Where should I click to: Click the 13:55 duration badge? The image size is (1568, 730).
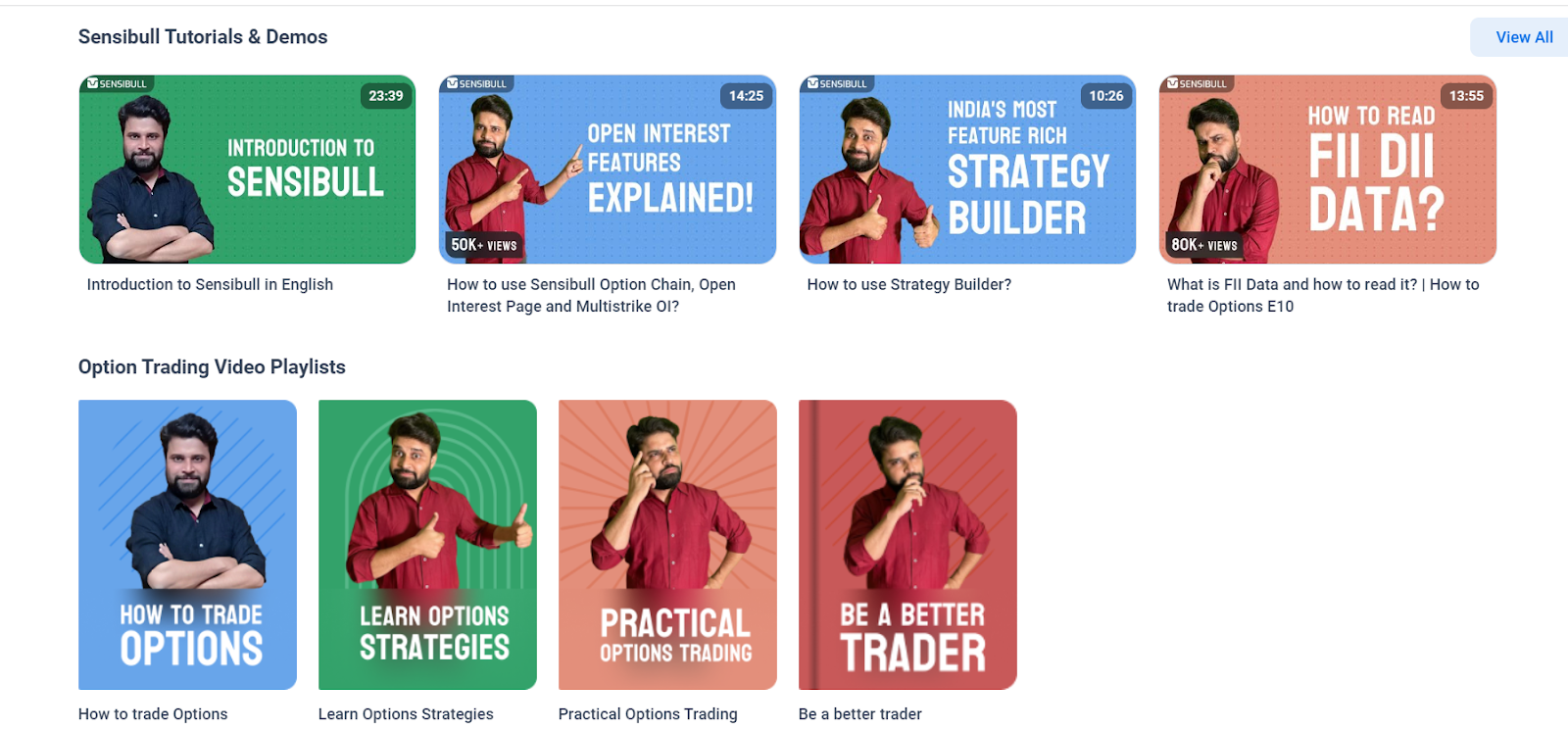point(1466,96)
